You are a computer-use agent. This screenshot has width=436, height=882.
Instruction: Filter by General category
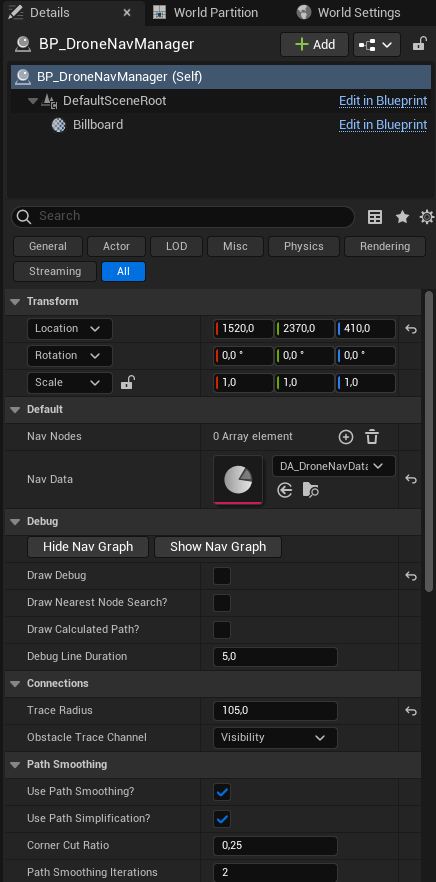(x=48, y=246)
